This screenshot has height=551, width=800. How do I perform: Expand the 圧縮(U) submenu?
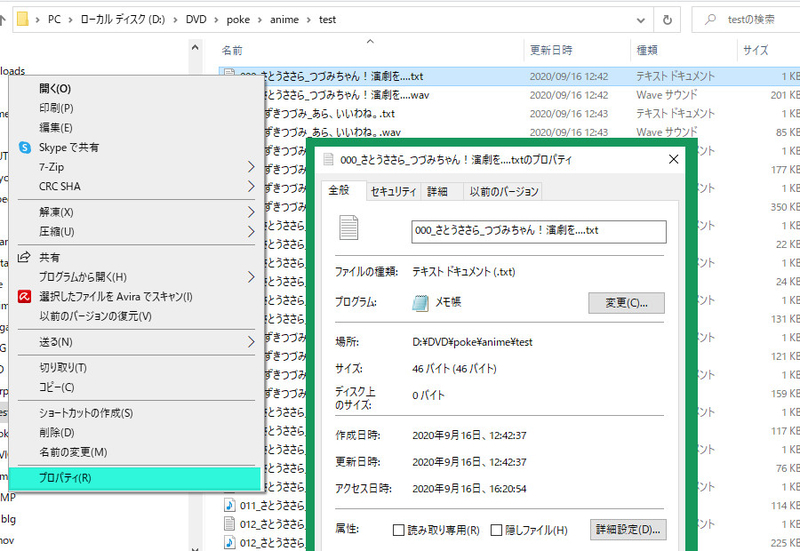[x=251, y=232]
